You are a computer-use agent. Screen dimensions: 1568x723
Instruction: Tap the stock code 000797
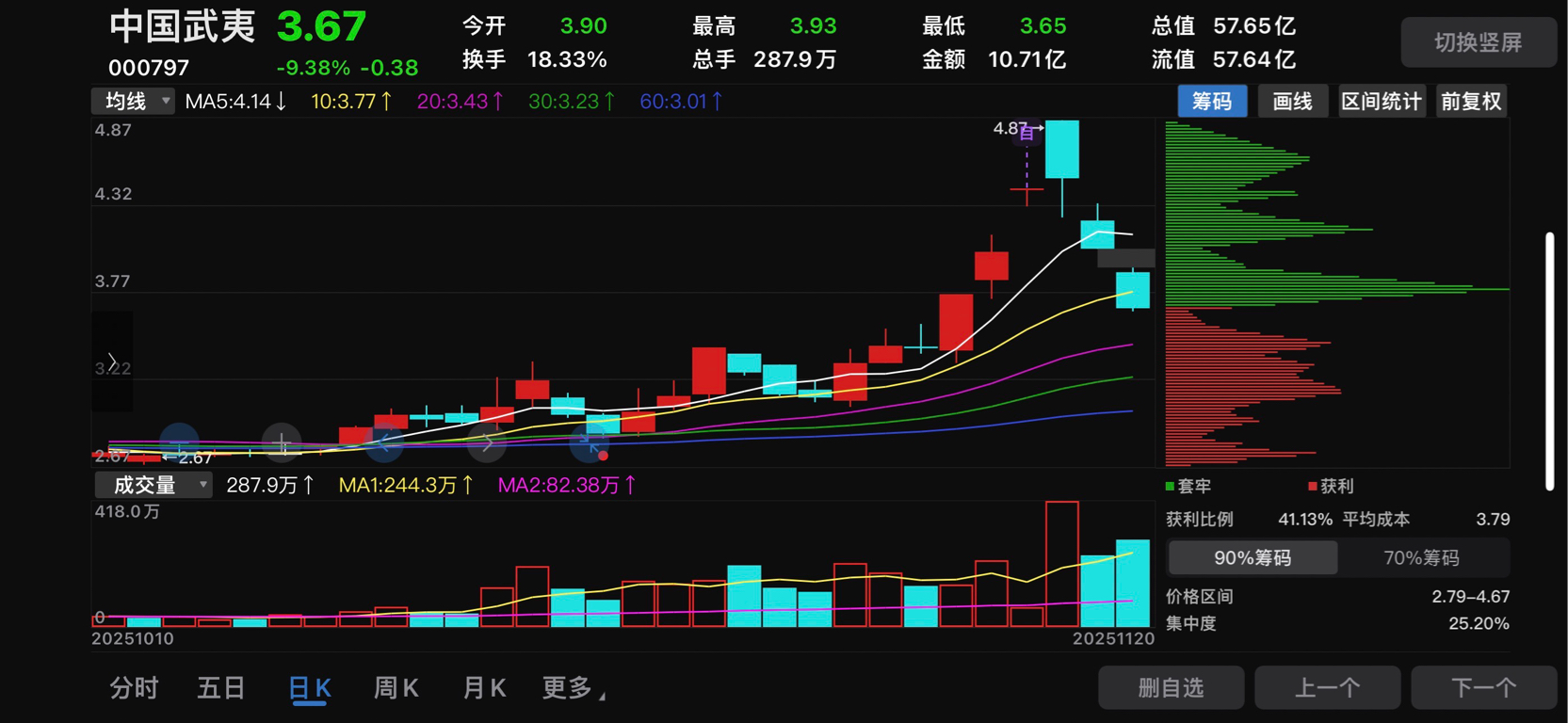(x=149, y=68)
